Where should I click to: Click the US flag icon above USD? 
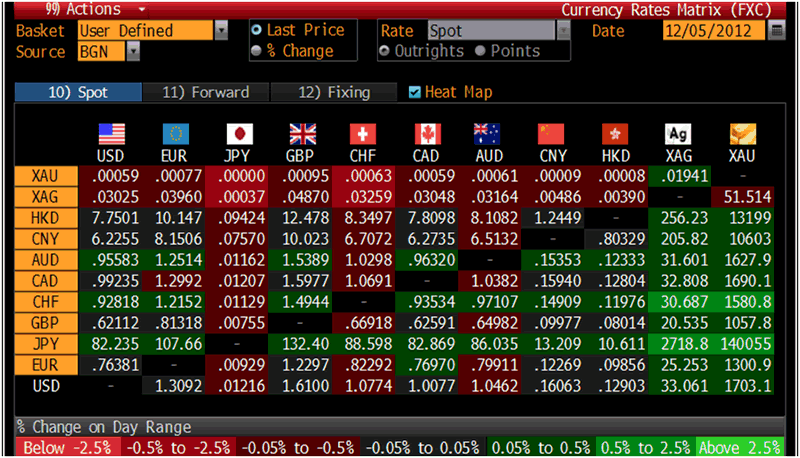tap(110, 135)
